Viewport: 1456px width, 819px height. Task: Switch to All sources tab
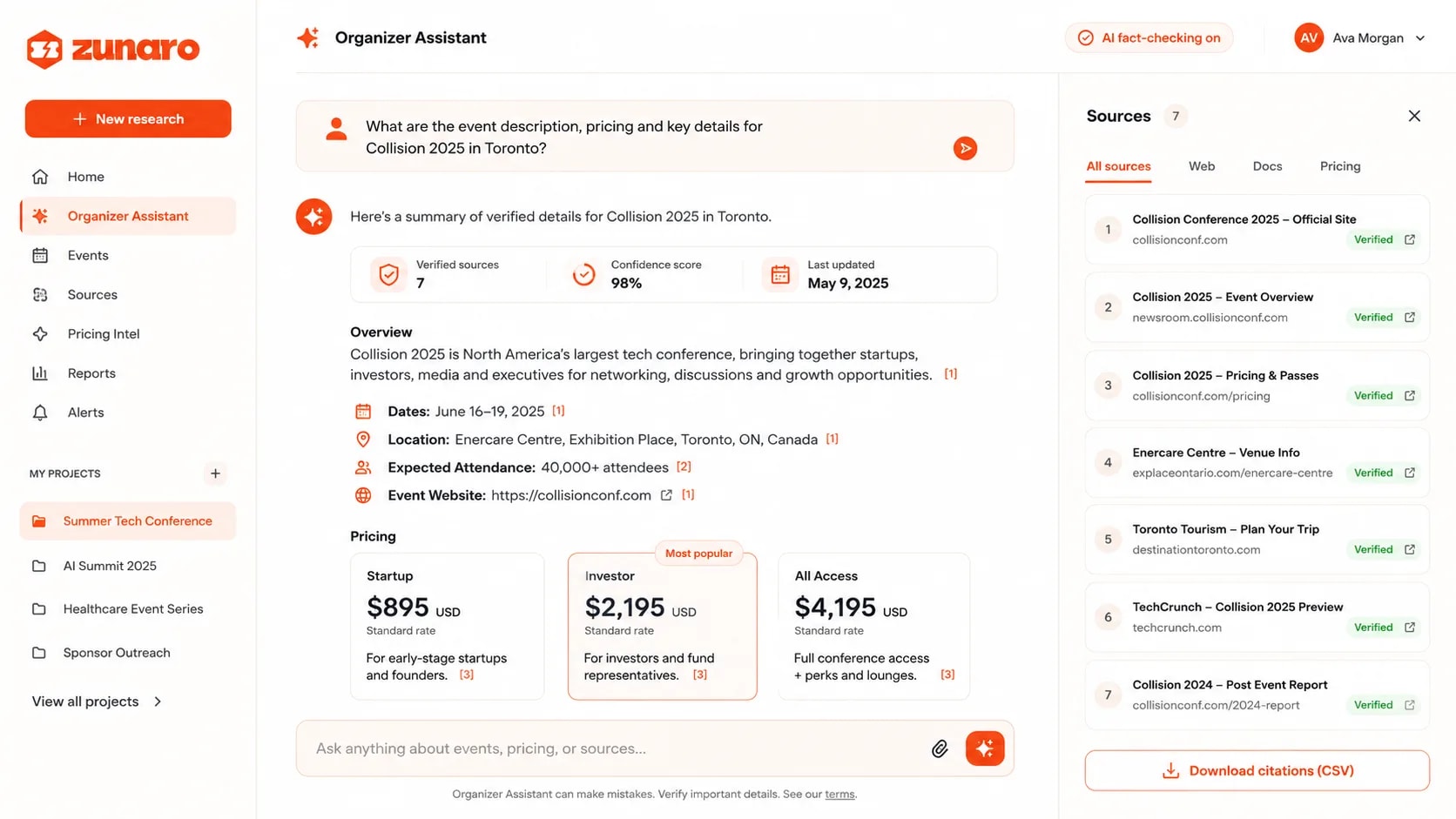pyautogui.click(x=1118, y=166)
